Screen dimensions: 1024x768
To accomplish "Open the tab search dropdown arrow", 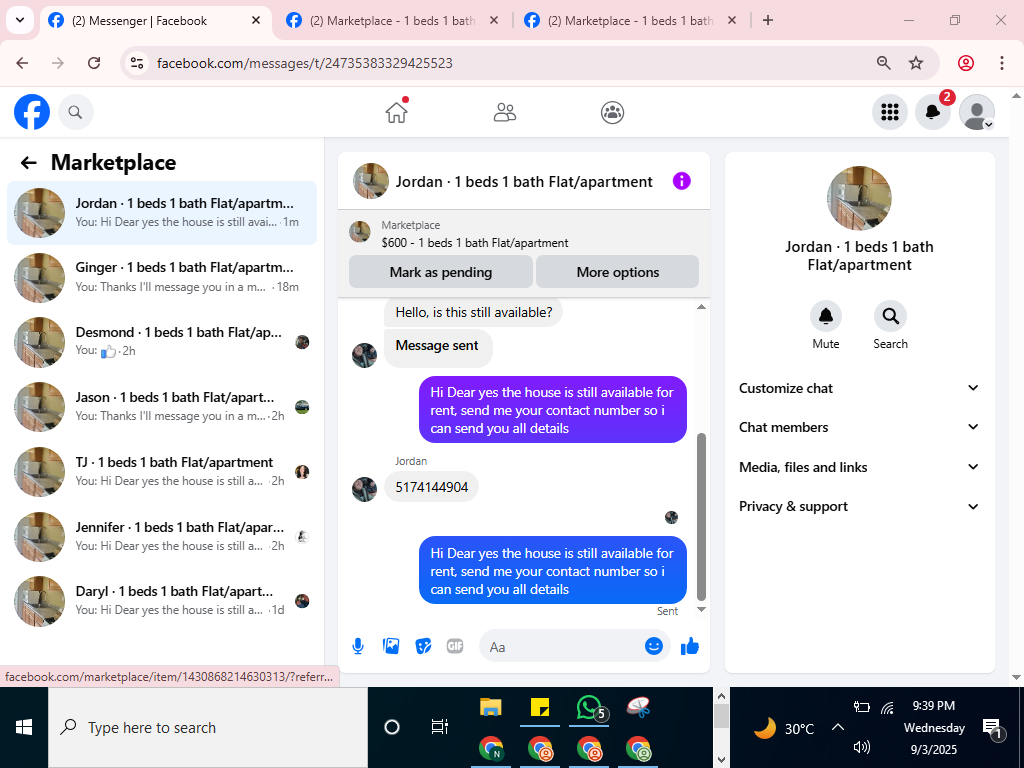I will coord(20,20).
